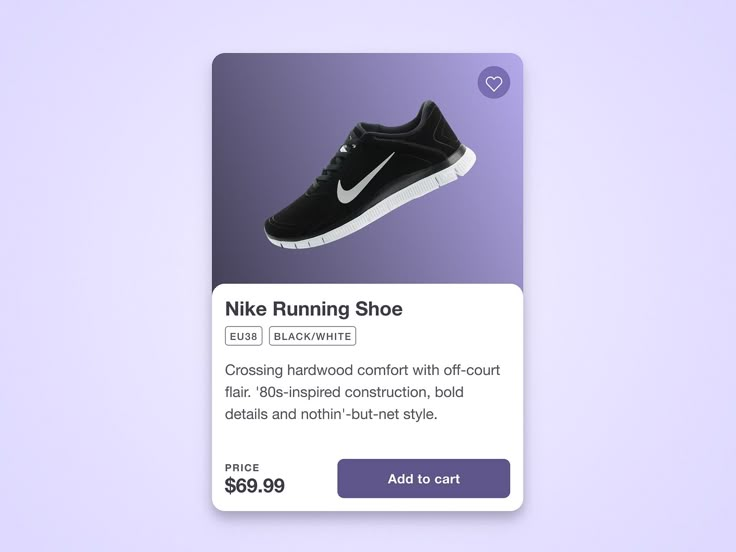Click the 'Crossing hardwood comfort' description line
The image size is (736, 552).
[362, 370]
